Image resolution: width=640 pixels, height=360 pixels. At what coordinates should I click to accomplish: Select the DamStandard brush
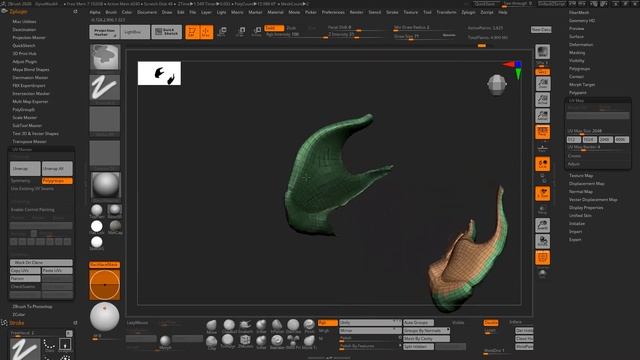point(293,327)
